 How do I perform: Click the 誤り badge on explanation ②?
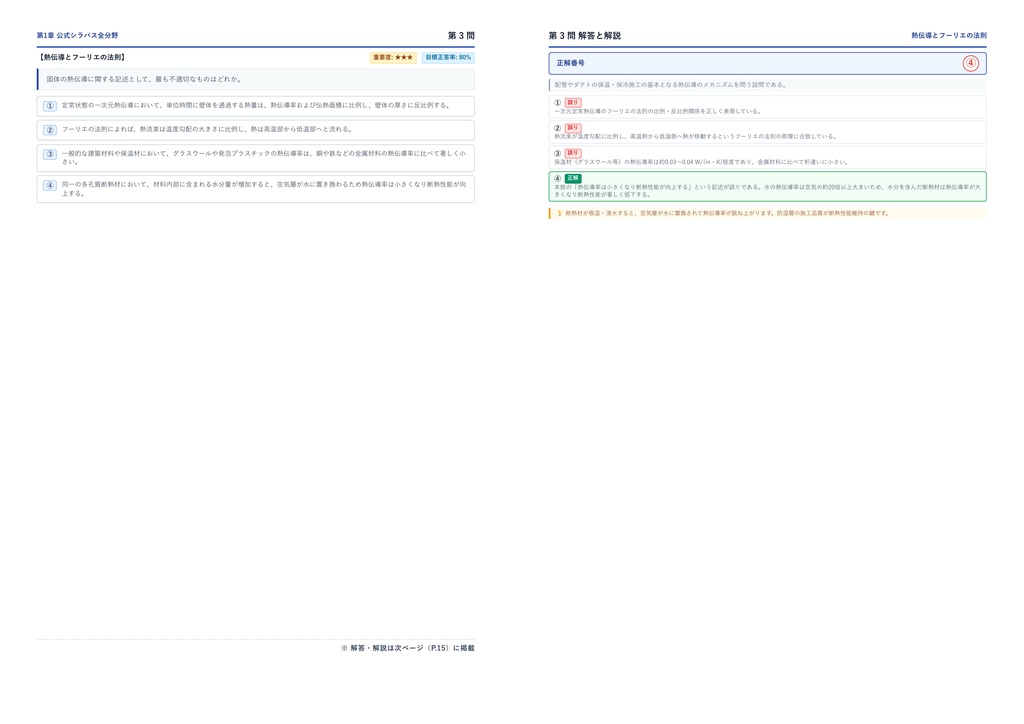coord(573,128)
